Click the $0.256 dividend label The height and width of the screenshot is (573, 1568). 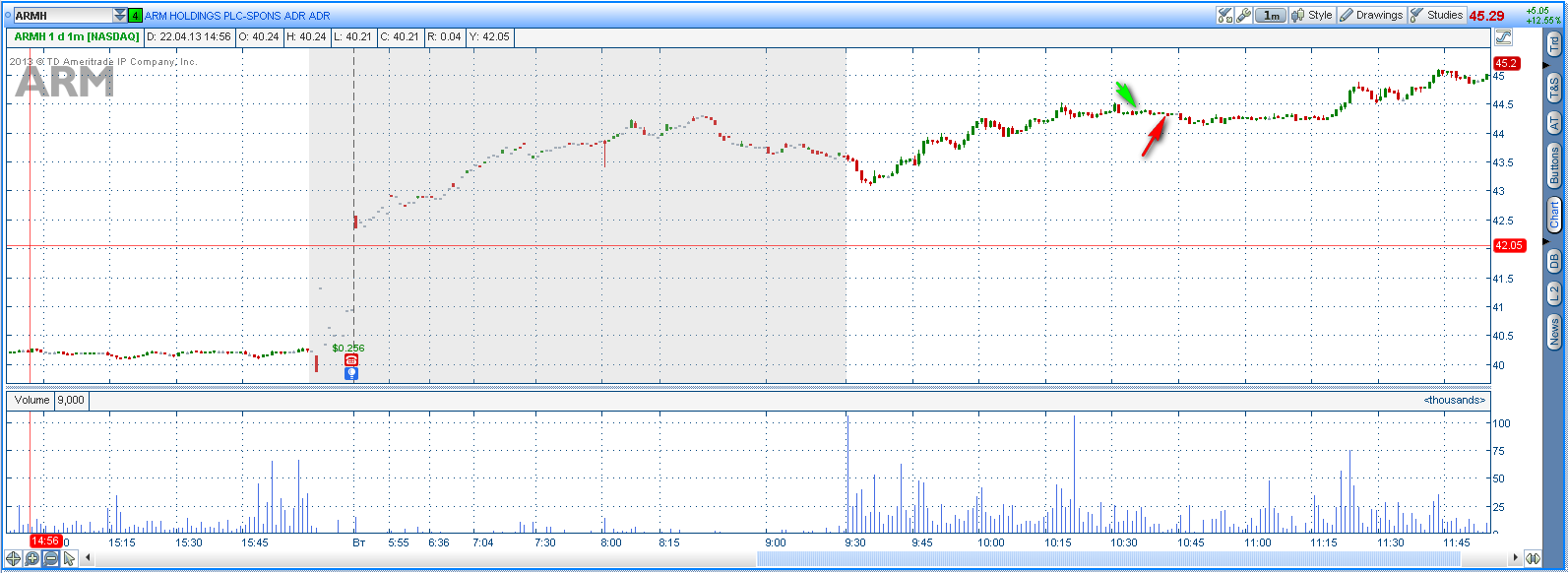coord(348,348)
